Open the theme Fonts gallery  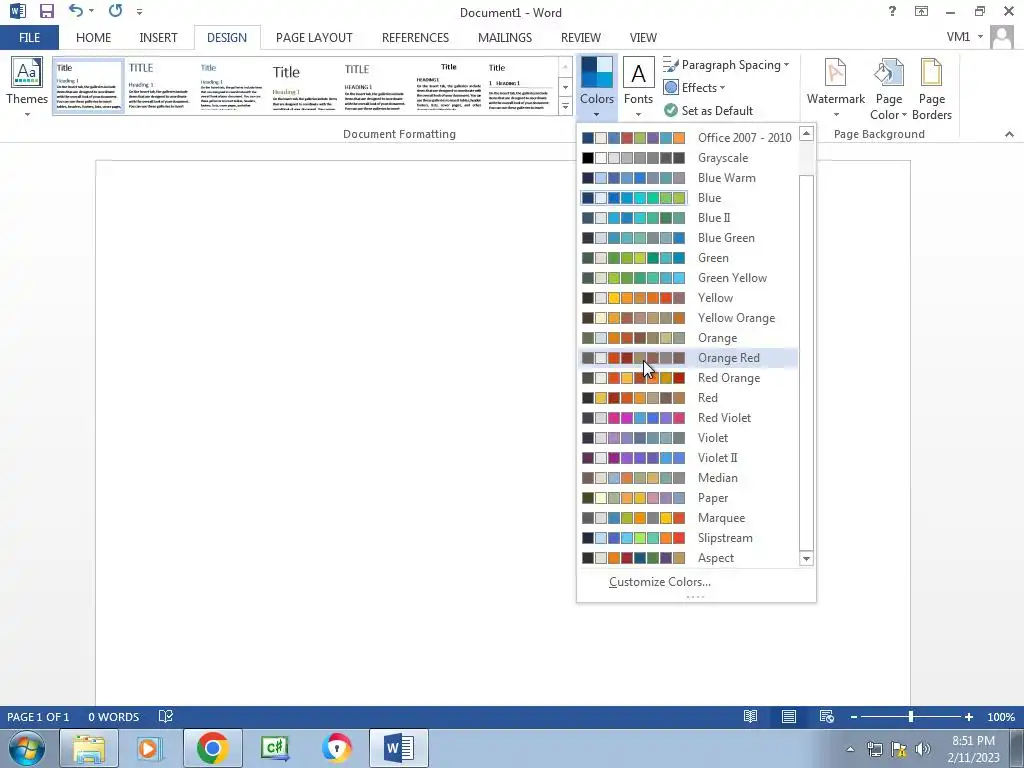pyautogui.click(x=638, y=88)
